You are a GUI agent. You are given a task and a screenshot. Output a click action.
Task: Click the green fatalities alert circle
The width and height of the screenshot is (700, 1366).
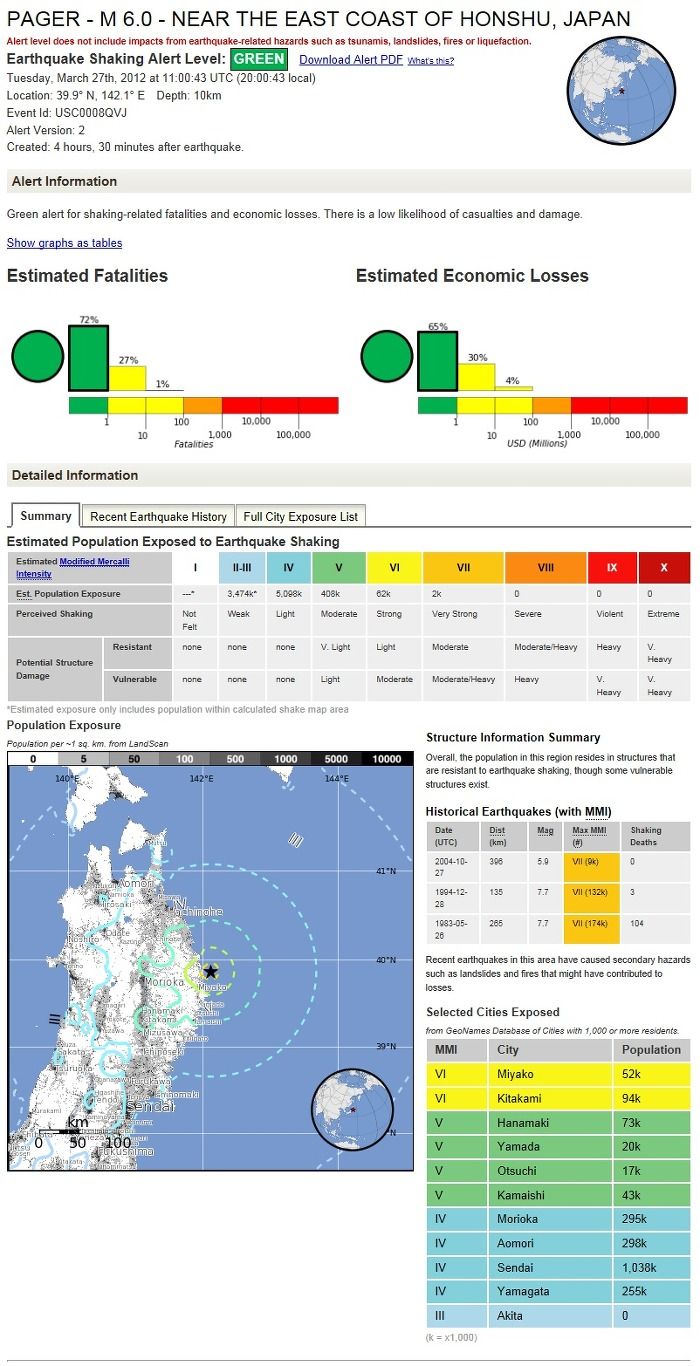point(38,355)
